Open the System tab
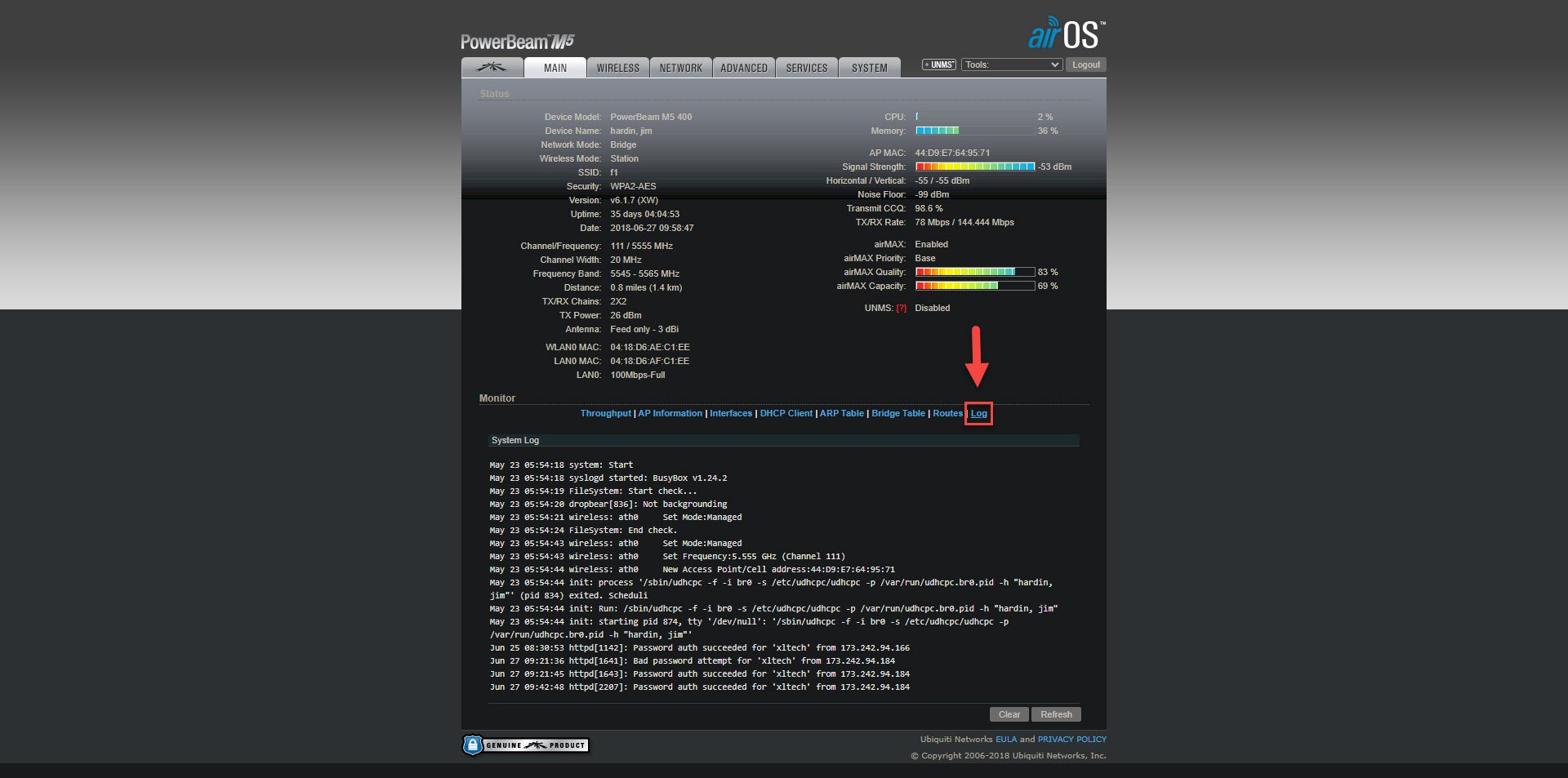Screen dimensions: 1568x778 (x=869, y=68)
